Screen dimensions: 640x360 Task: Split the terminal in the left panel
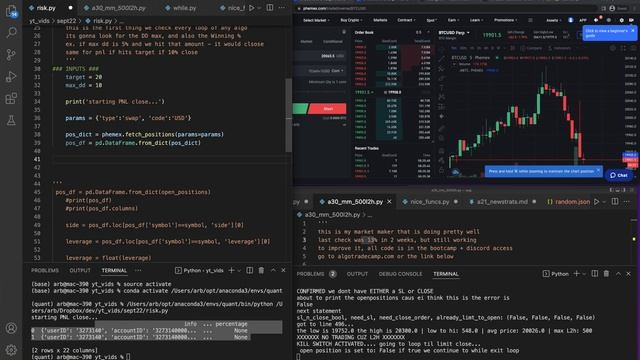click(x=250, y=270)
